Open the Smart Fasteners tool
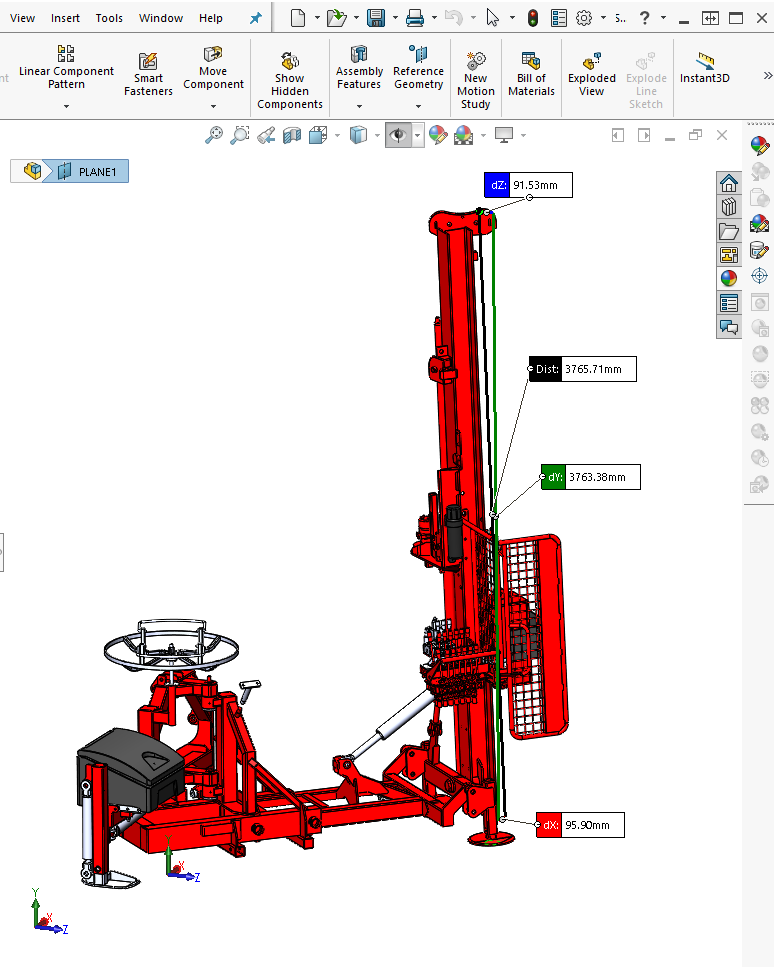 (148, 75)
